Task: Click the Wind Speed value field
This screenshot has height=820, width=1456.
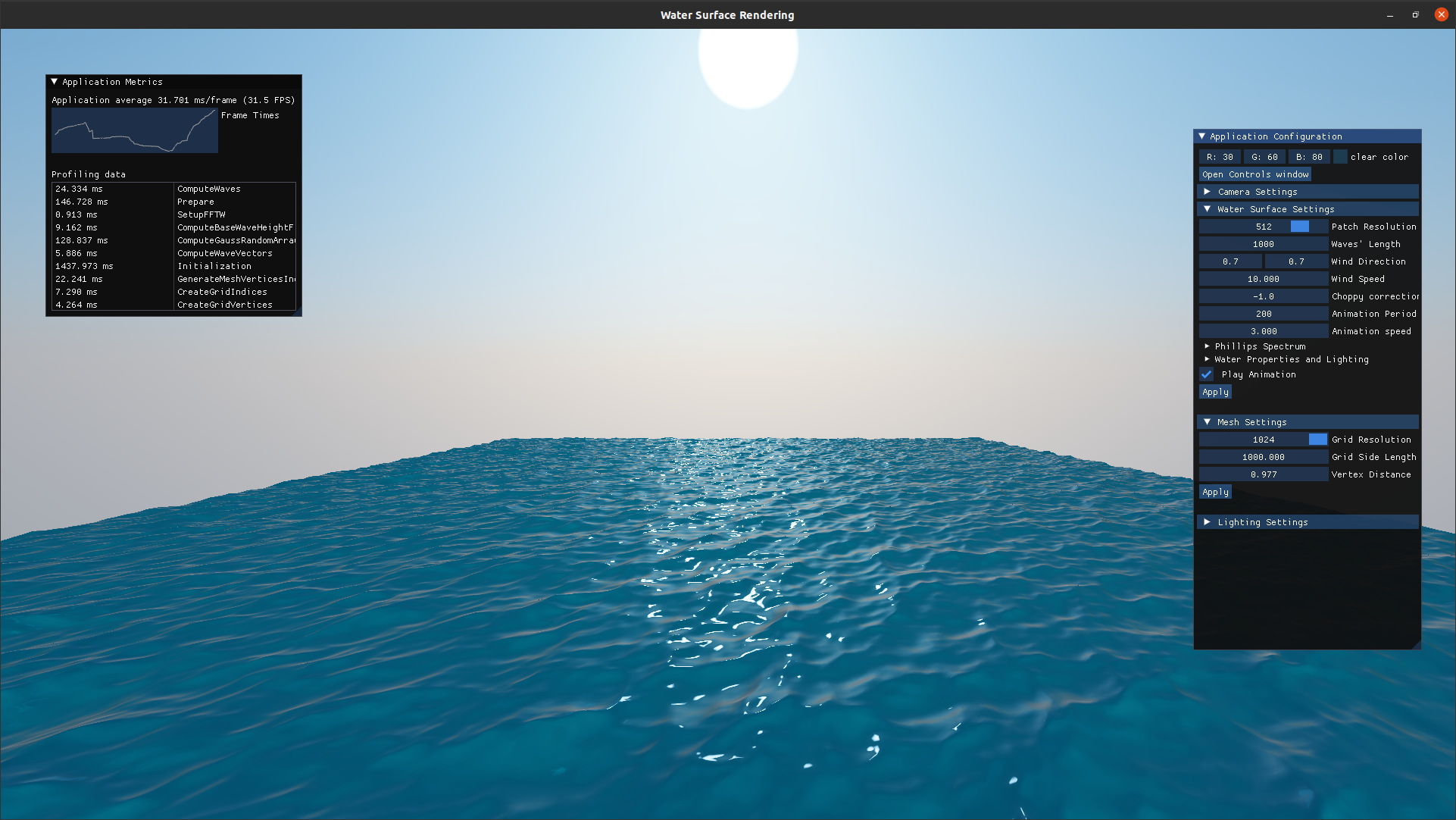Action: click(x=1263, y=279)
